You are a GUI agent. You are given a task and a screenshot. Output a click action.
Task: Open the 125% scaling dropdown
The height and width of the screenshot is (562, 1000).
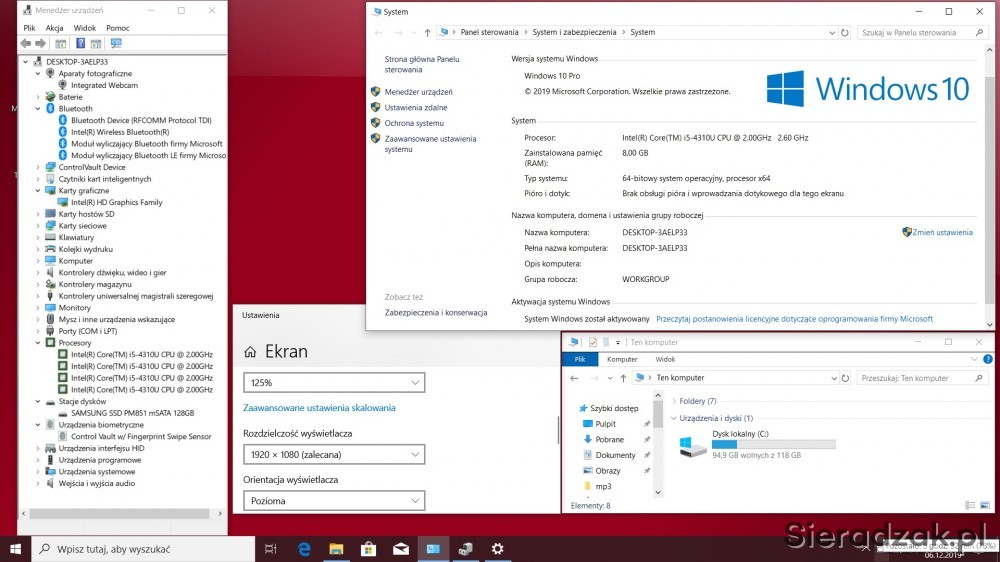(334, 383)
